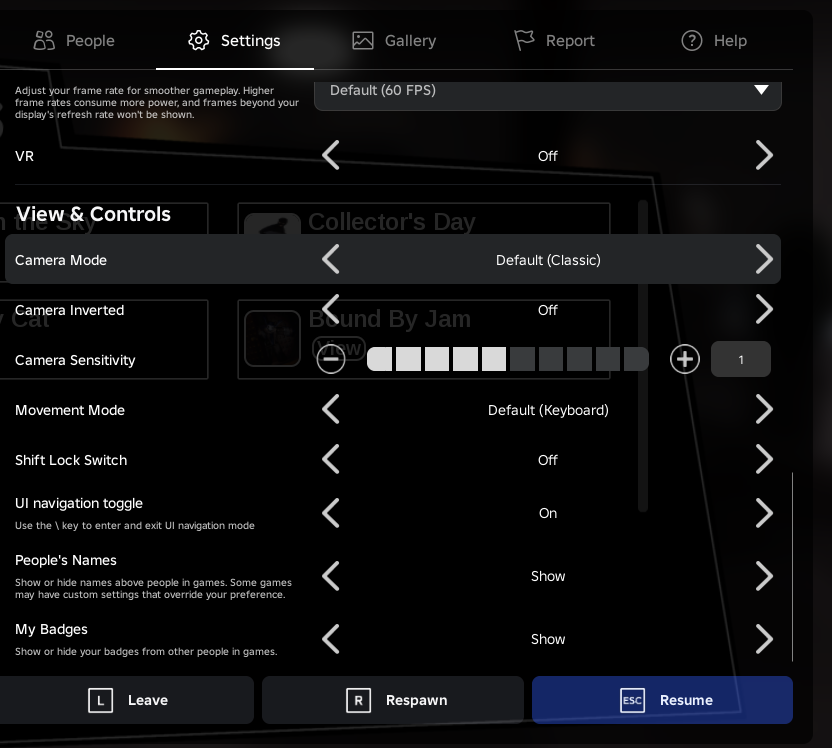832x748 pixels.
Task: Click the UI navigation On value
Action: tap(548, 513)
